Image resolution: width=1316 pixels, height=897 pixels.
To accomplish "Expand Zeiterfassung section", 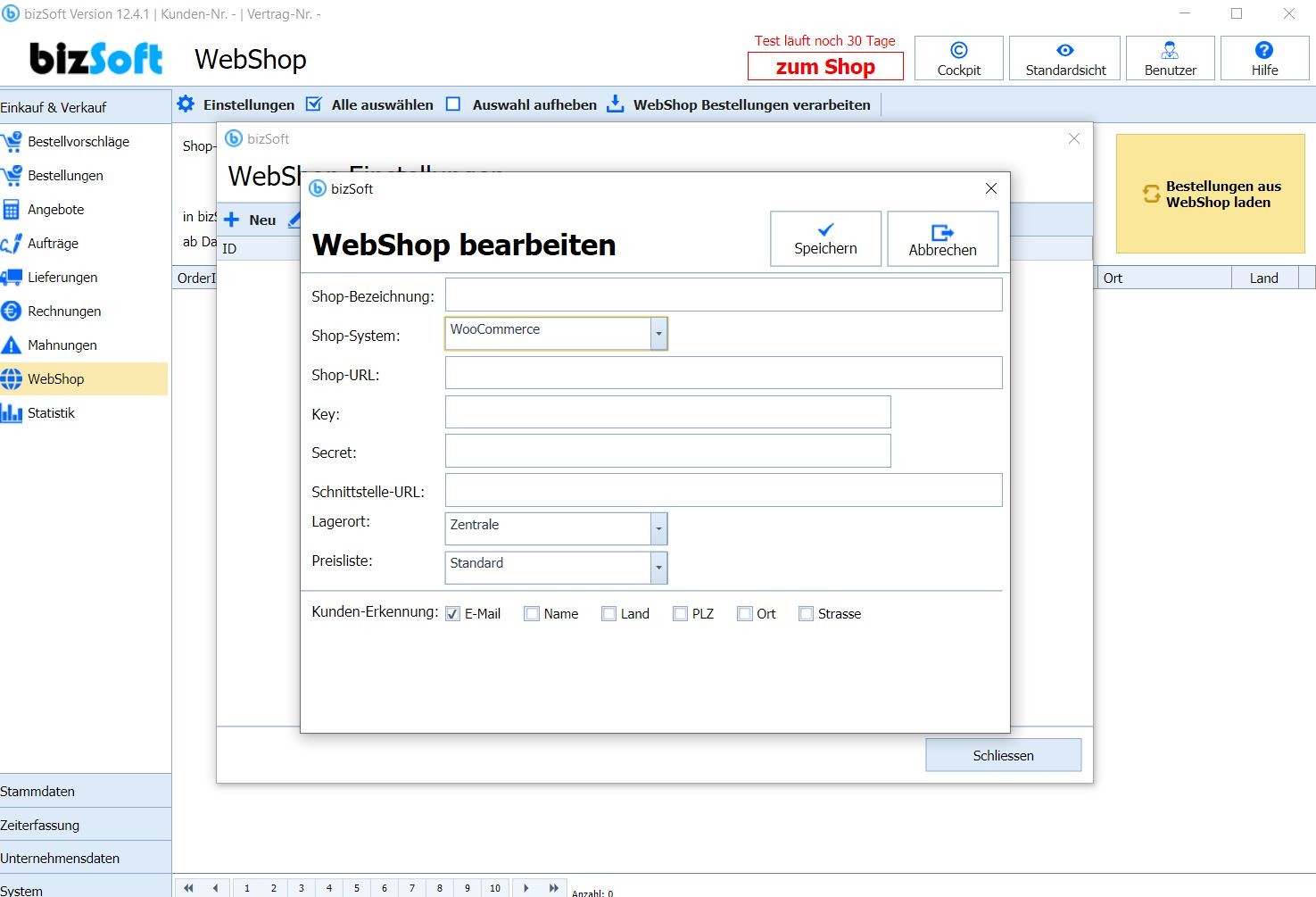I will (x=86, y=826).
